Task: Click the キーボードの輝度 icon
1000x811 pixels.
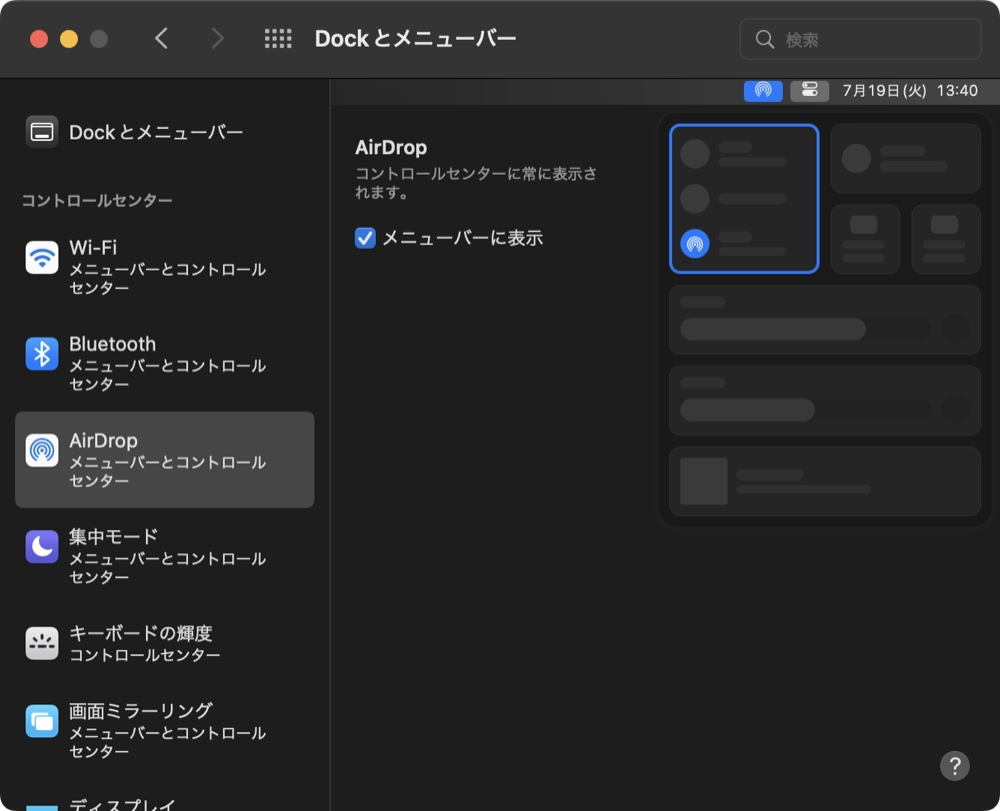Action: tap(42, 643)
